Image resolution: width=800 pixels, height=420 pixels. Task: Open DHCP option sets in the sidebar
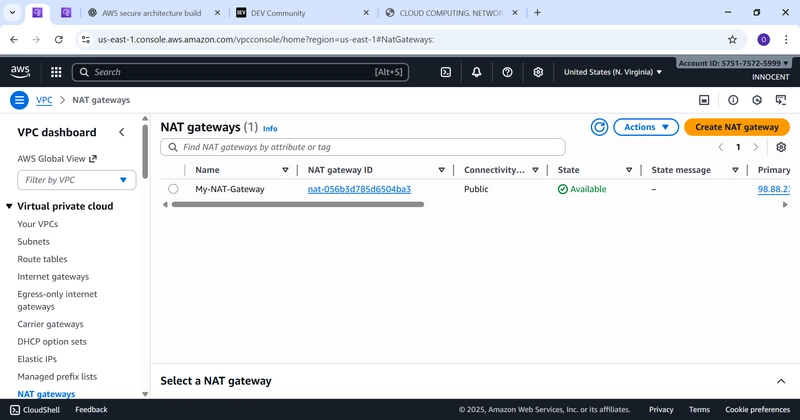pyautogui.click(x=52, y=341)
